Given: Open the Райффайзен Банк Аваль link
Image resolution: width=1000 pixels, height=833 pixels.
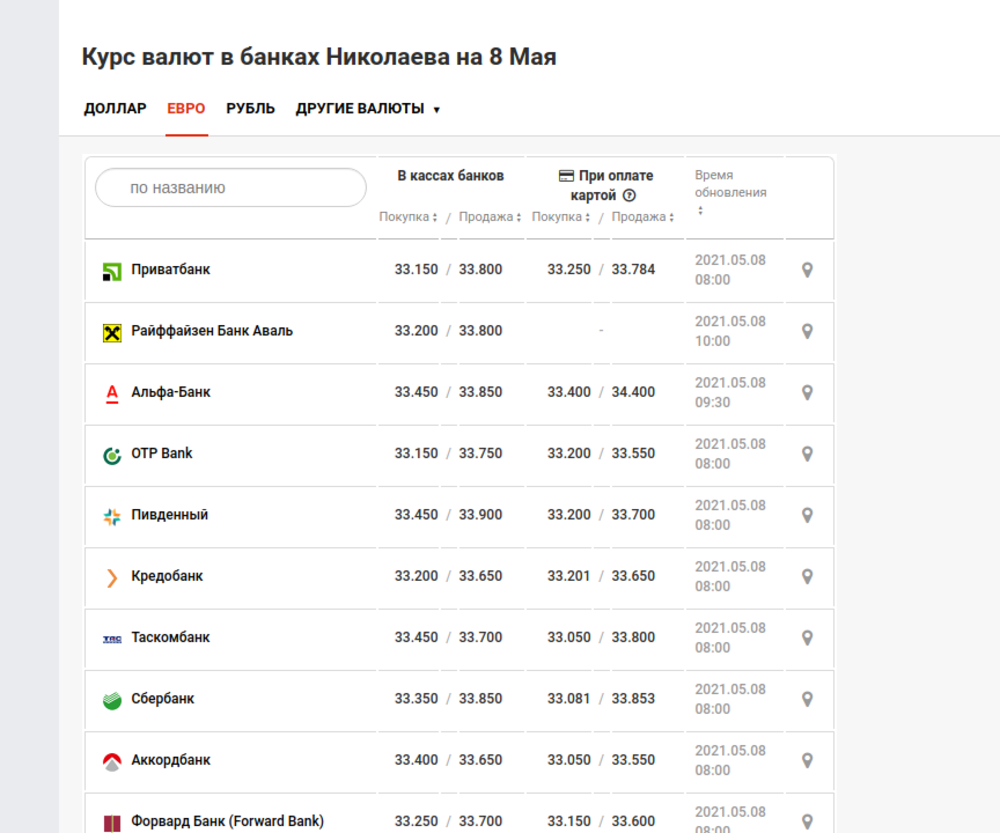Looking at the screenshot, I should click(x=212, y=330).
